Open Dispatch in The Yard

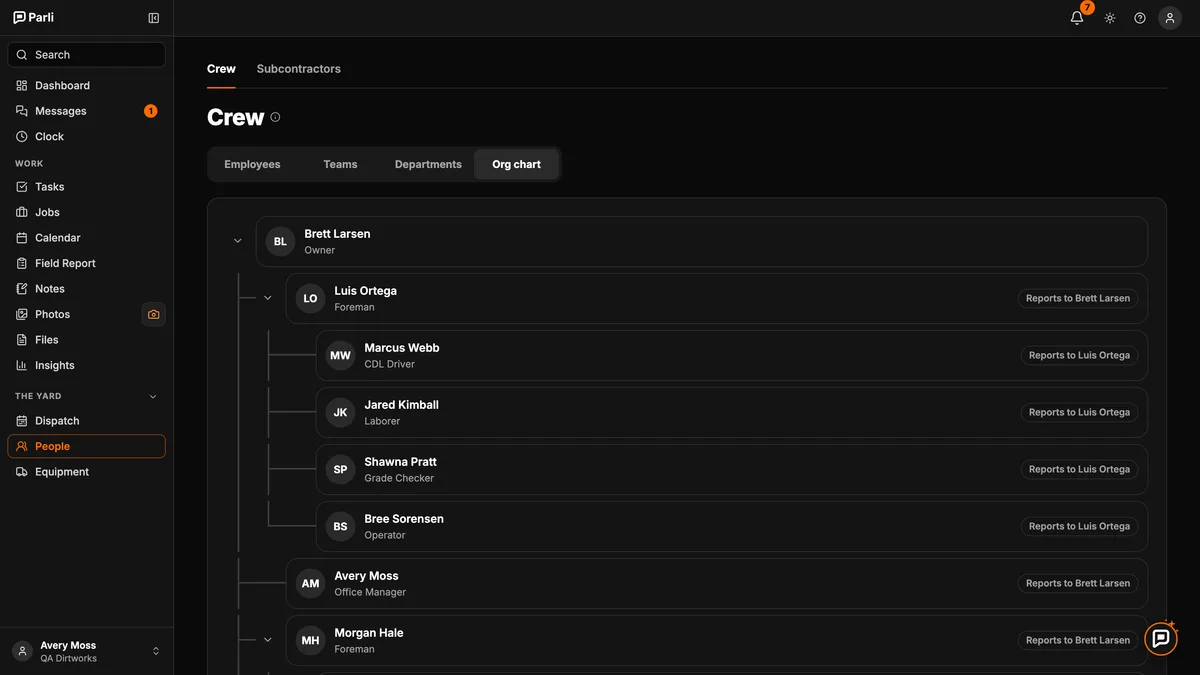tap(86, 421)
